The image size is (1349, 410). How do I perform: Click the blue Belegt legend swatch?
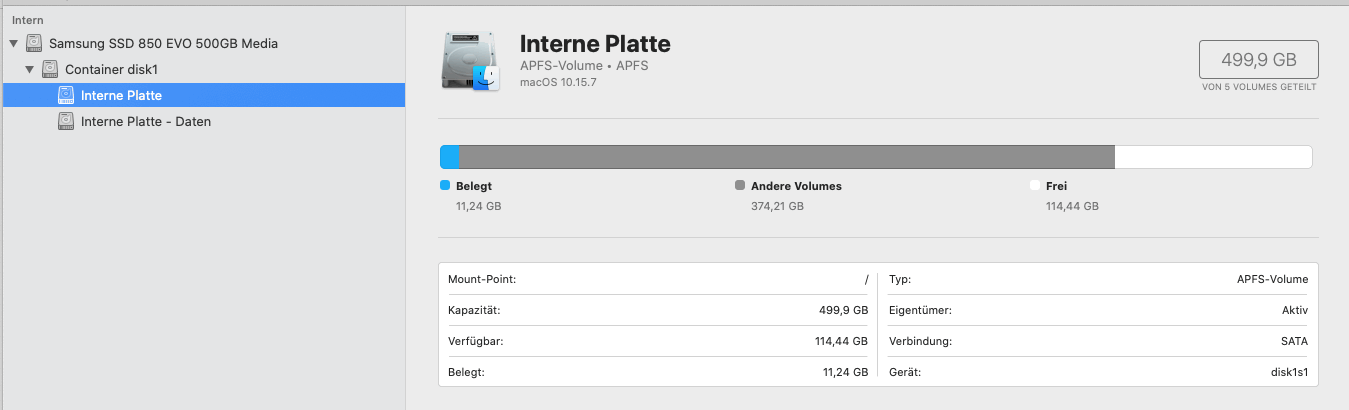[x=445, y=186]
